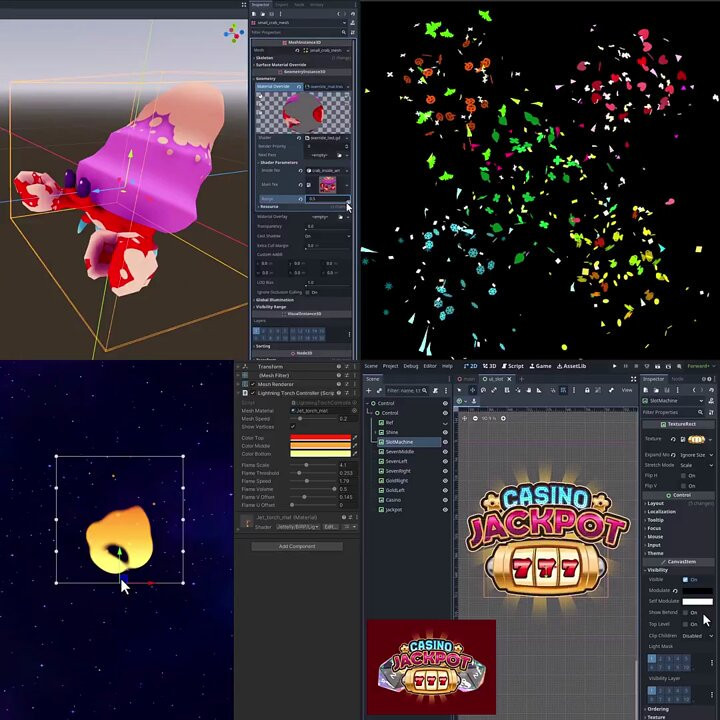Click the search icon in crab inspector filter

[x=343, y=32]
